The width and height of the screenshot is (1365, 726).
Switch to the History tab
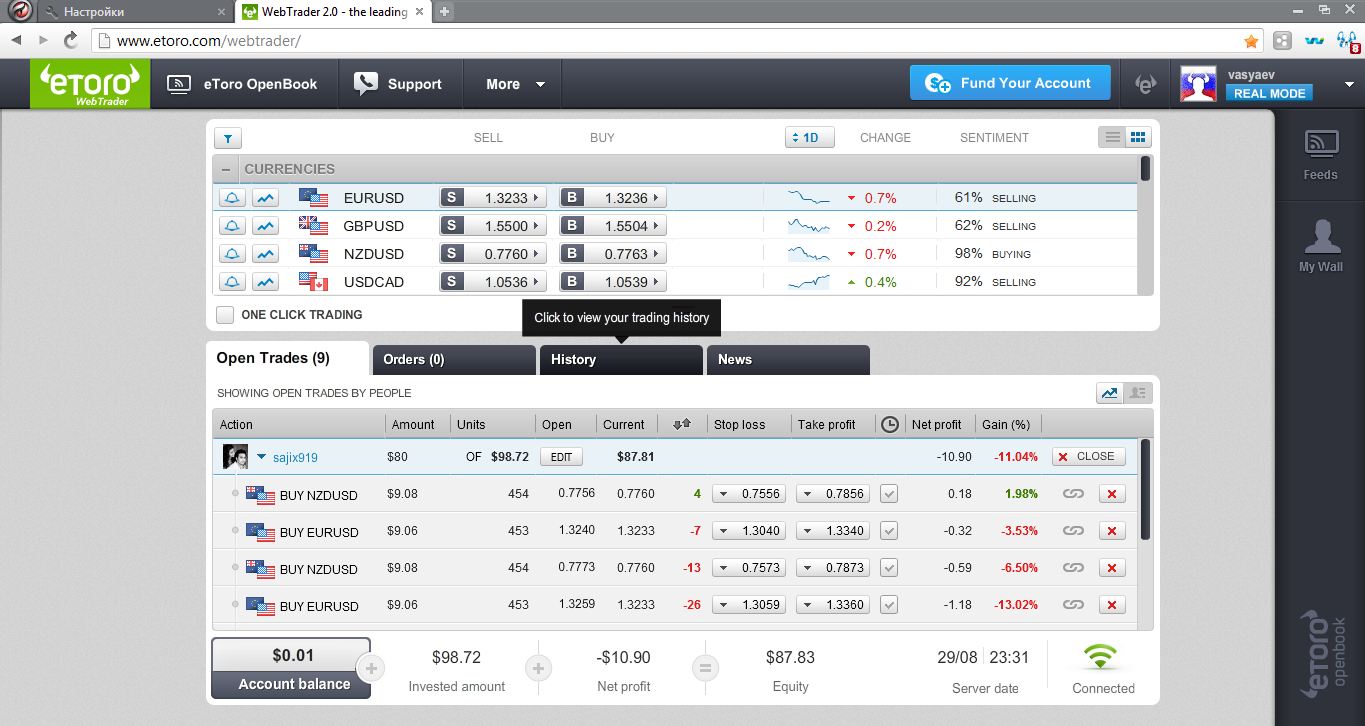[620, 360]
